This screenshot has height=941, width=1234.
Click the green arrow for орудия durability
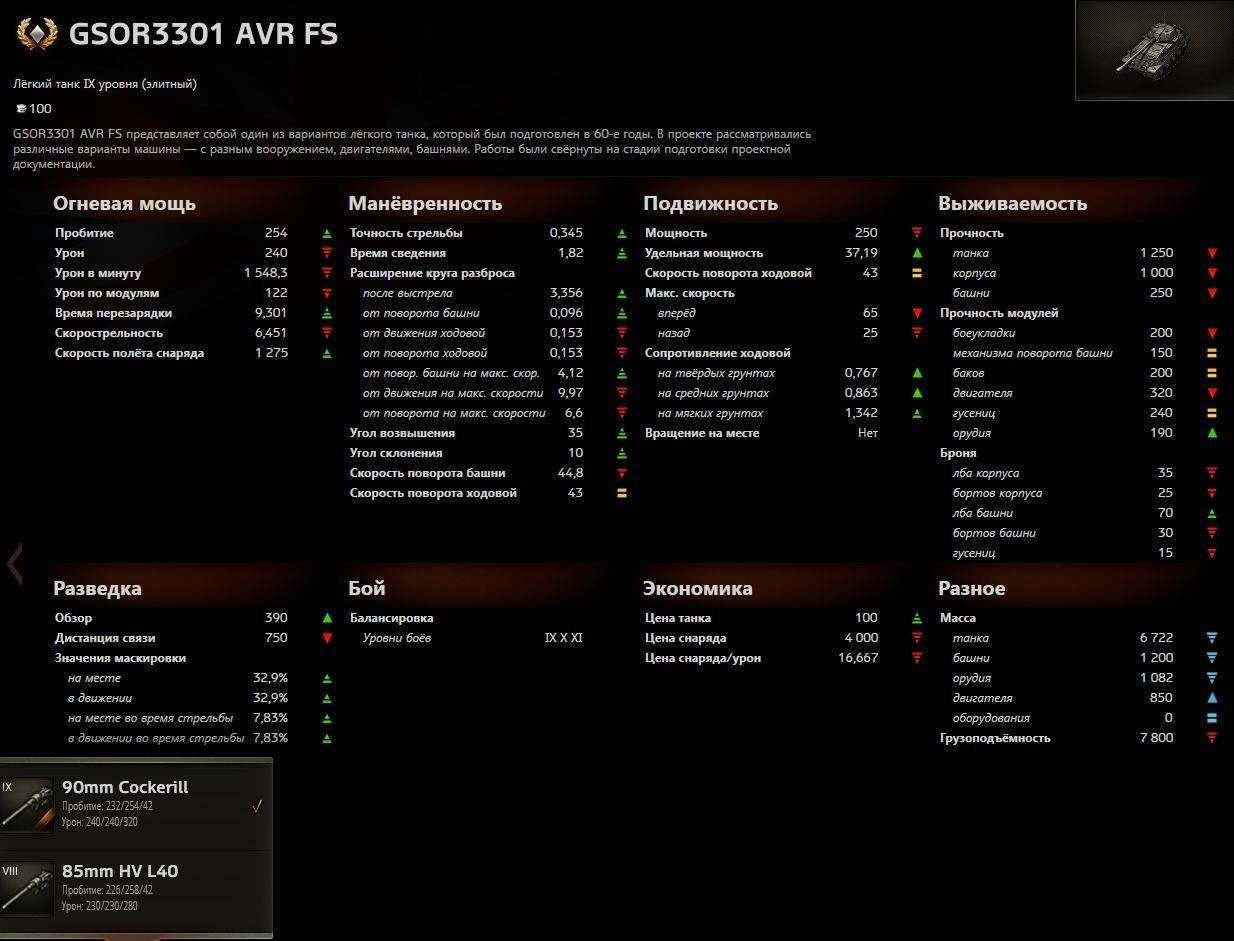(x=1212, y=433)
